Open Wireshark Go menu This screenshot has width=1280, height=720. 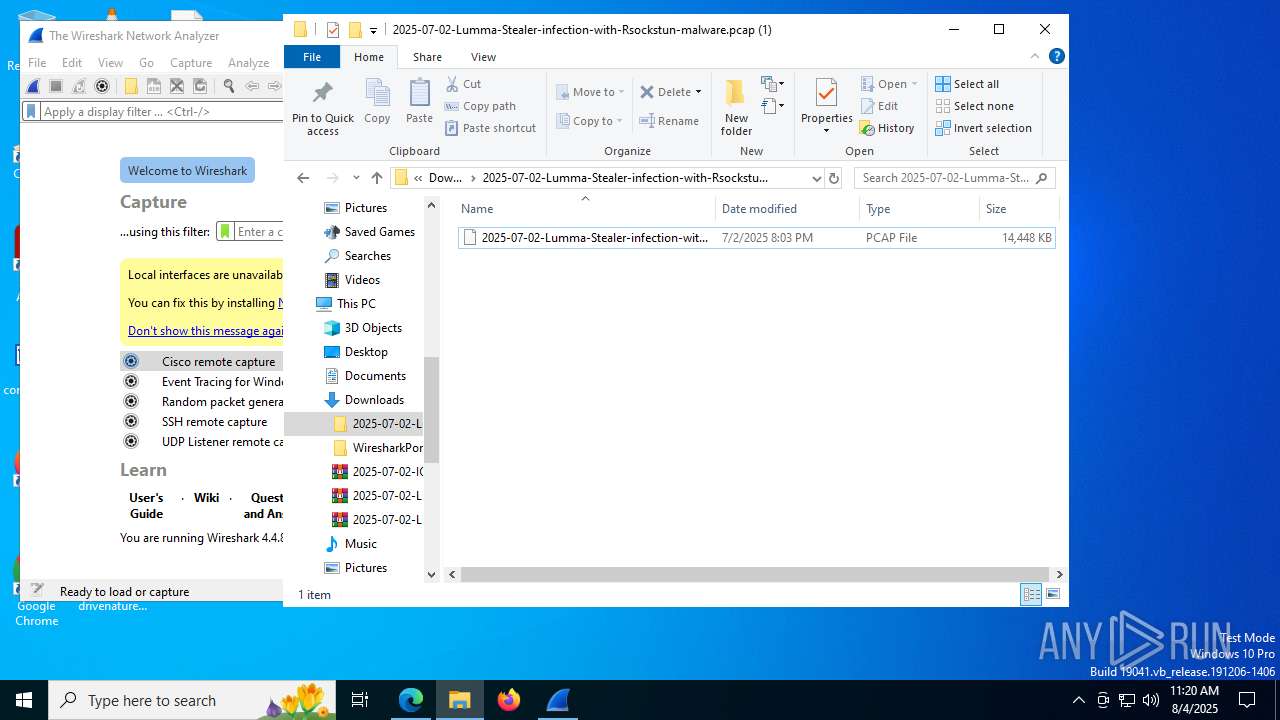pos(146,62)
